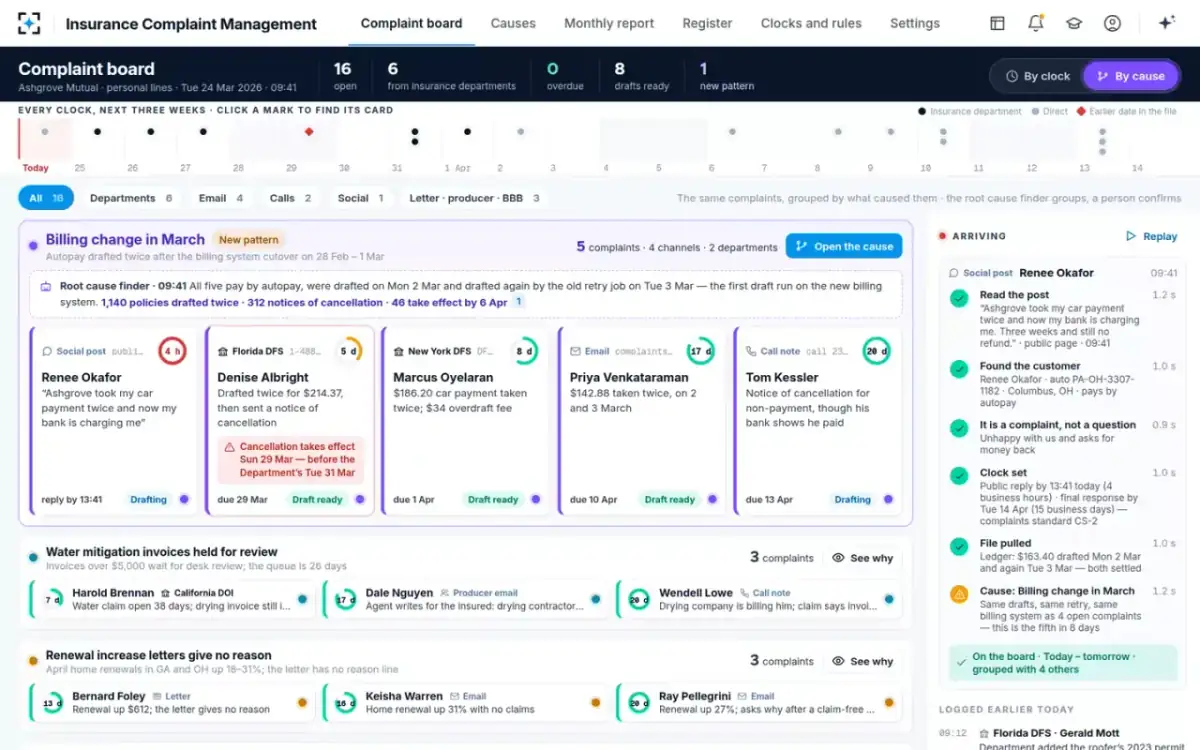Click the 17 d clock ring on Priya Venkataraman card
The height and width of the screenshot is (750, 1200).
point(700,351)
